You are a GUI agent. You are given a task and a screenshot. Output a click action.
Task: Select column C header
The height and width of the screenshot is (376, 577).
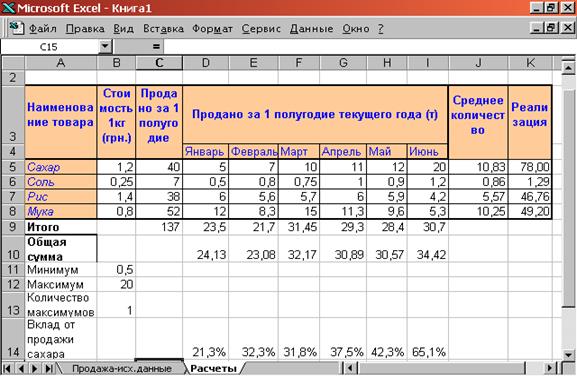[159, 63]
